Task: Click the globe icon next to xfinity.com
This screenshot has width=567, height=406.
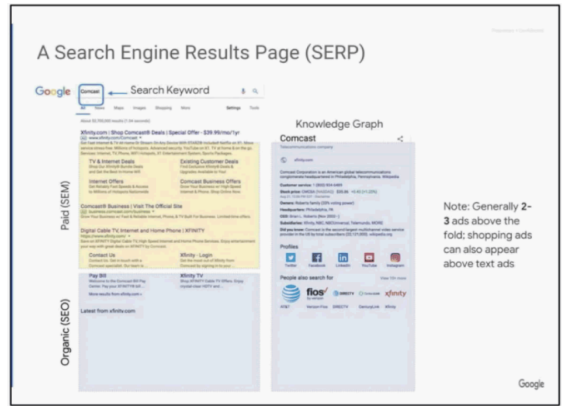Action: pos(284,160)
